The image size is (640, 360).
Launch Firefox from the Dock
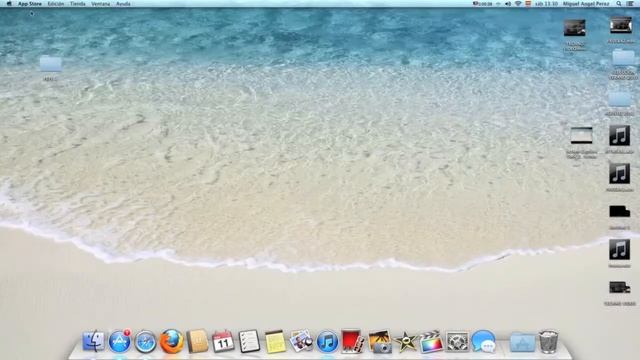(x=171, y=341)
